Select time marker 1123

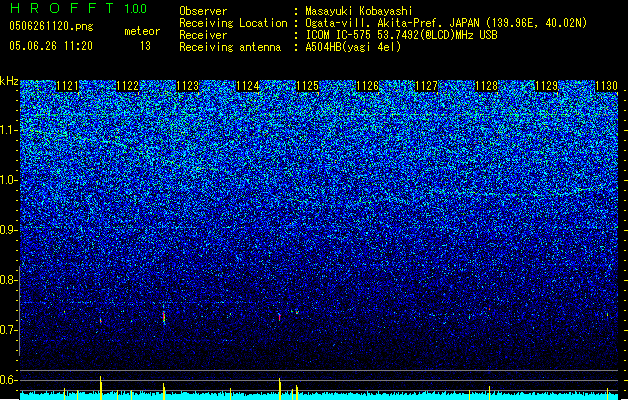[x=187, y=86]
